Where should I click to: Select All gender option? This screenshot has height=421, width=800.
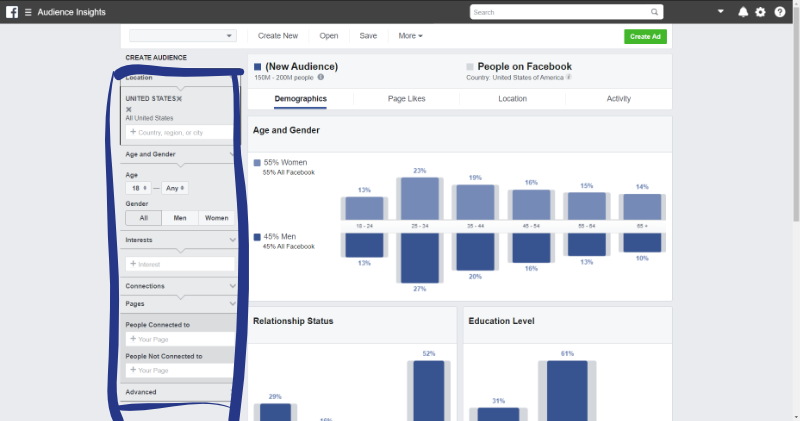[x=143, y=218]
